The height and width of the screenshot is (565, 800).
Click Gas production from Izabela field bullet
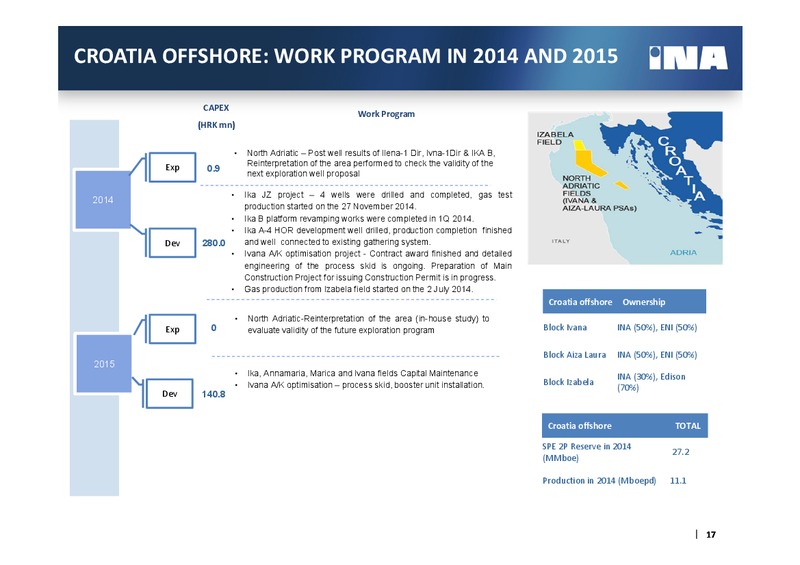click(359, 289)
